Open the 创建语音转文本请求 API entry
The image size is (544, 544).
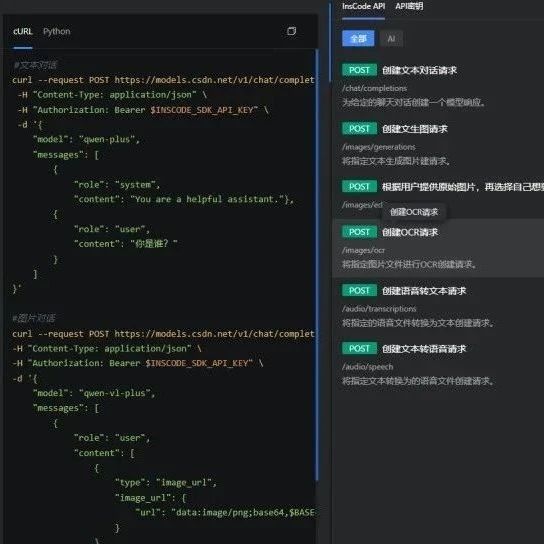tap(424, 291)
